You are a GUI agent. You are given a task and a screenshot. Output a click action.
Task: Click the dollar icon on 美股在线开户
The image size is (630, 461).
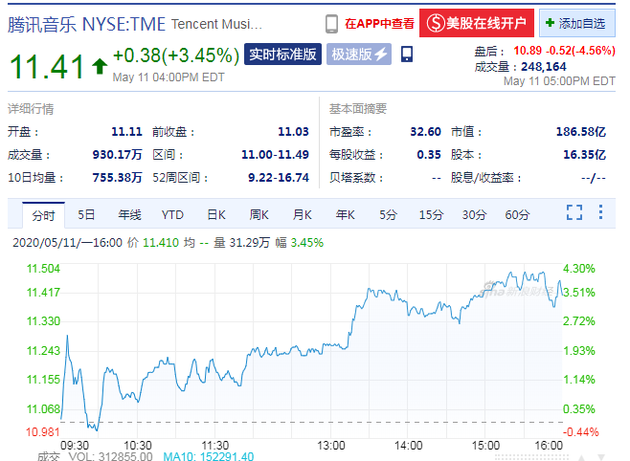(436, 23)
